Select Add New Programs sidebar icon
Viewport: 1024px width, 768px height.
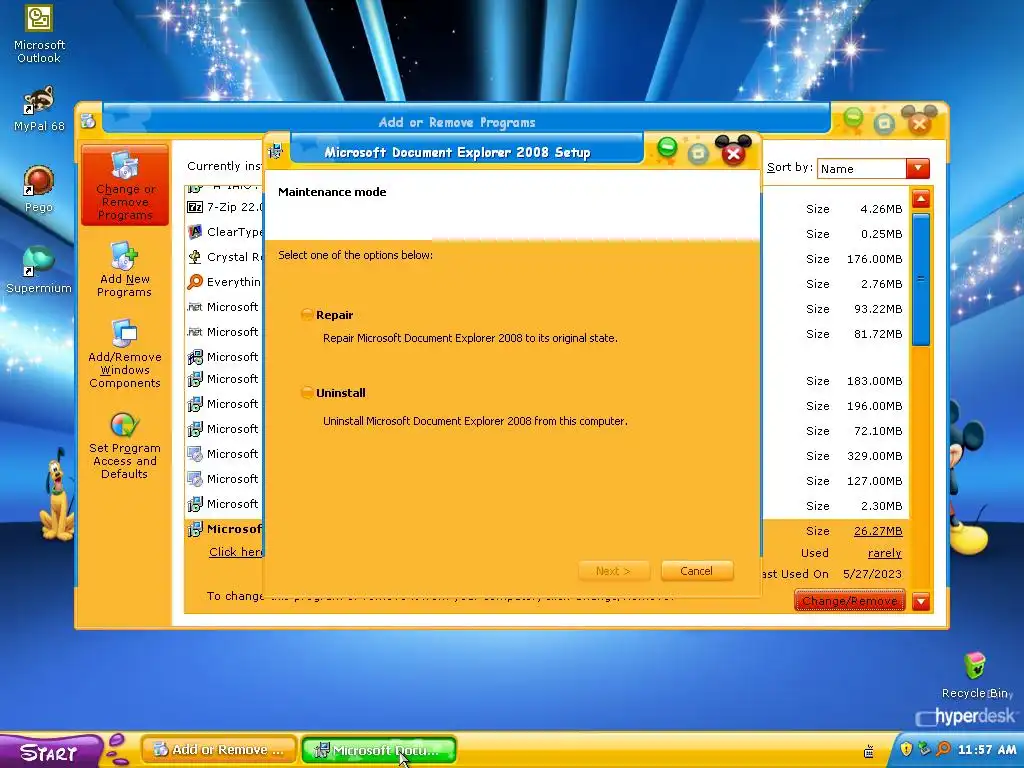coord(124,270)
